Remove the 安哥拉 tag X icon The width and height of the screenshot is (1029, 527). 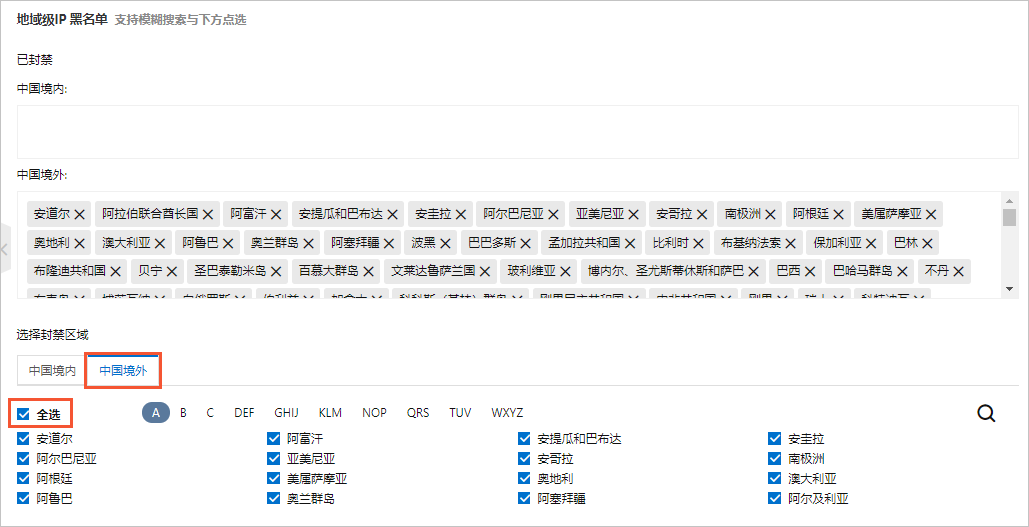(702, 214)
